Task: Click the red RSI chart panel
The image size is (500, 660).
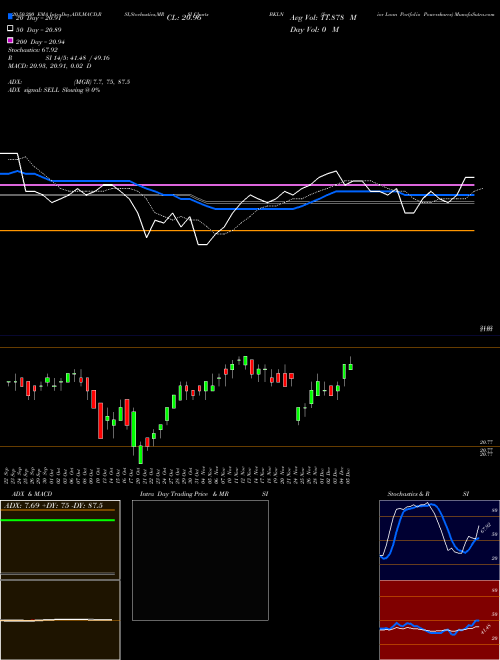Action: (439, 620)
